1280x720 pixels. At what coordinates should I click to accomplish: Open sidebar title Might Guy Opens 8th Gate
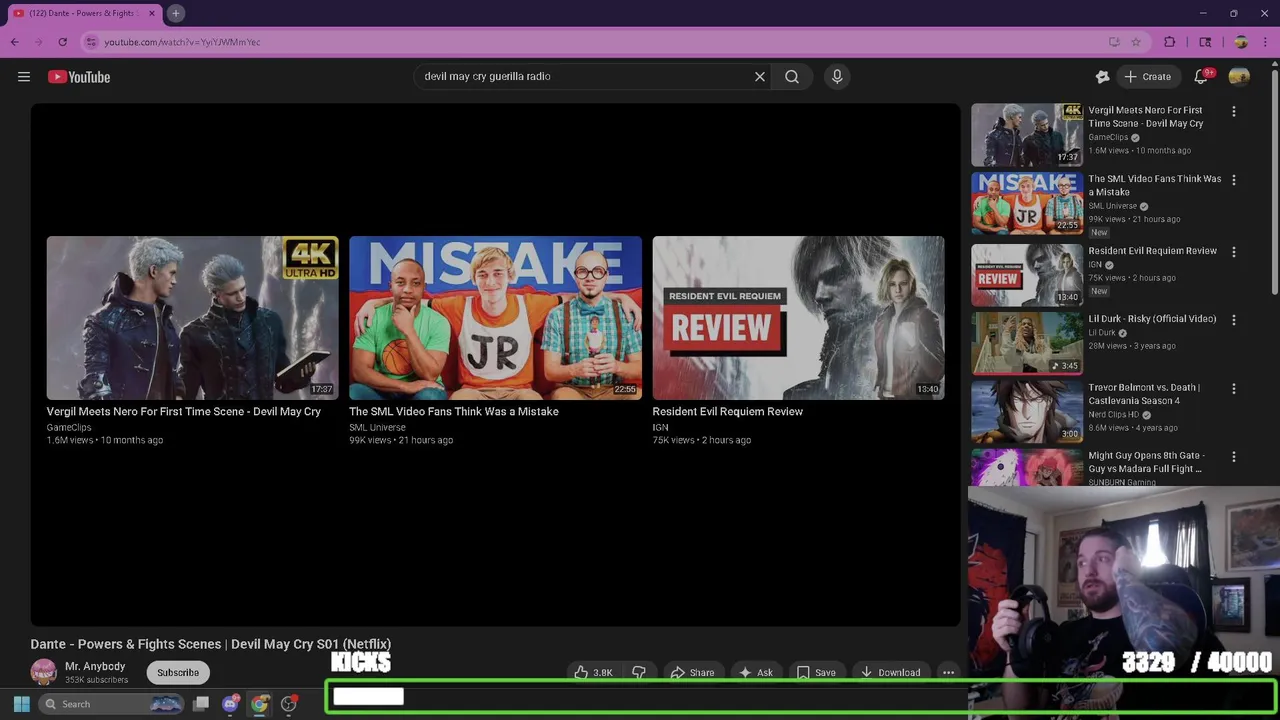1145,462
